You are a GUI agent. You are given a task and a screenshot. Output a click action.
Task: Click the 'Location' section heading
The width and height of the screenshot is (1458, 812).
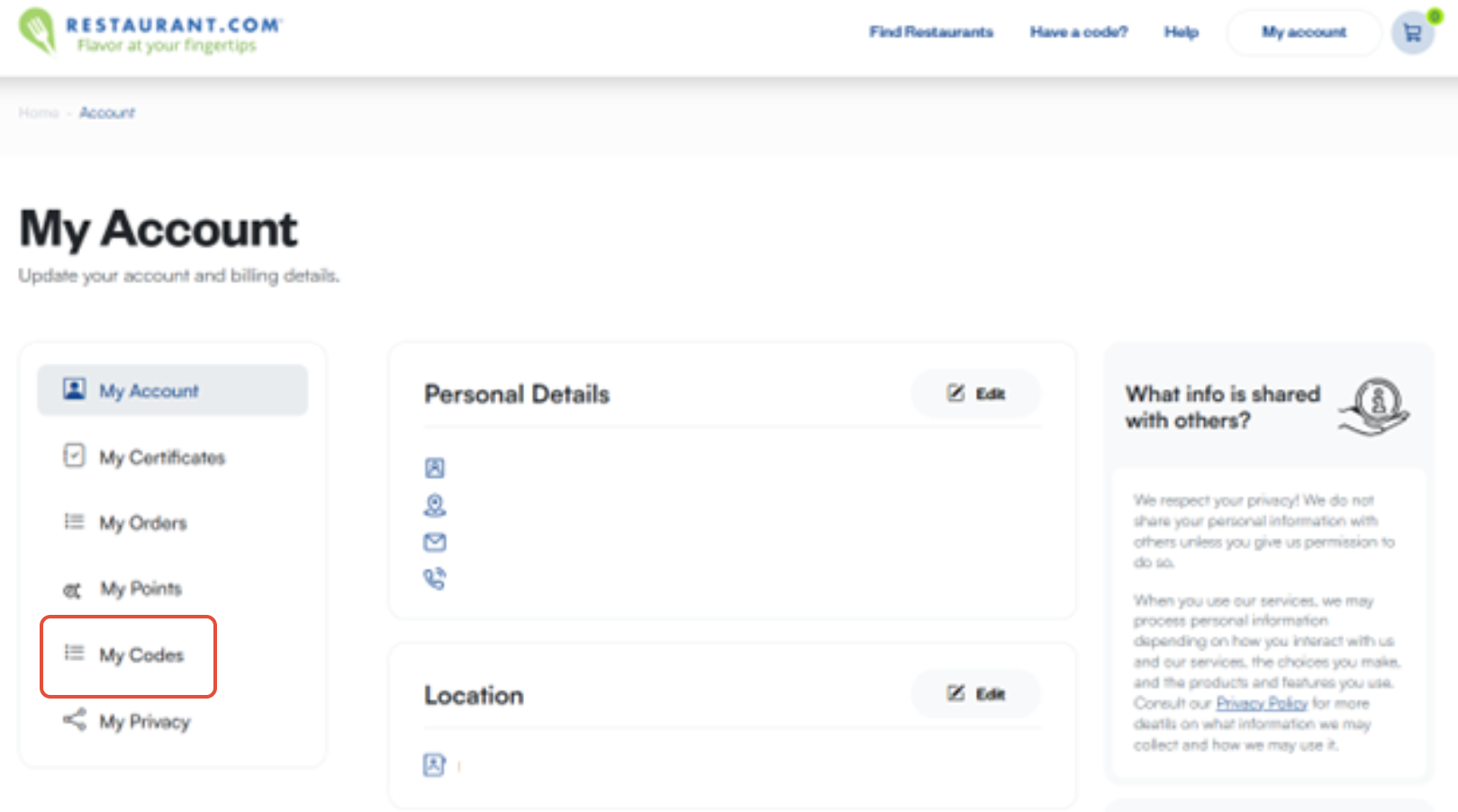click(474, 695)
